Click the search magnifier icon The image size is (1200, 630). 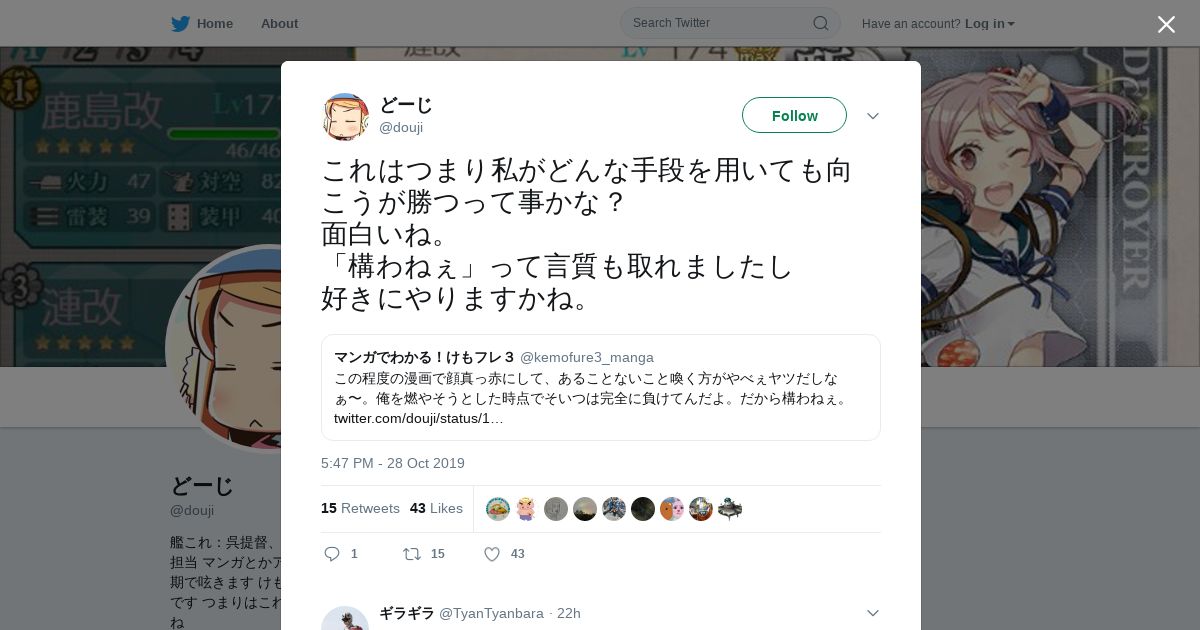820,23
